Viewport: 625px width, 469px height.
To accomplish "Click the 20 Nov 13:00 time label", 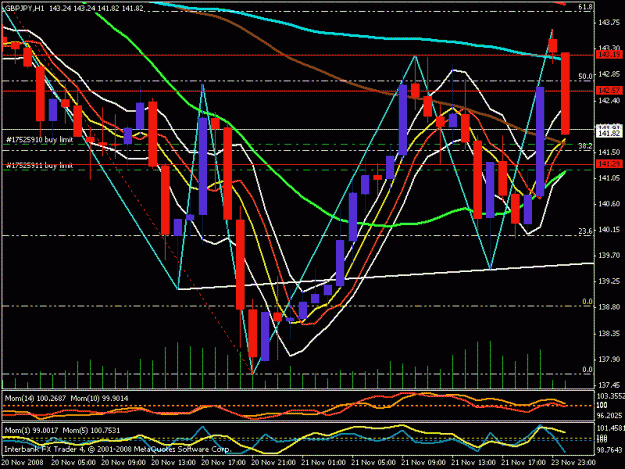I will [173, 463].
